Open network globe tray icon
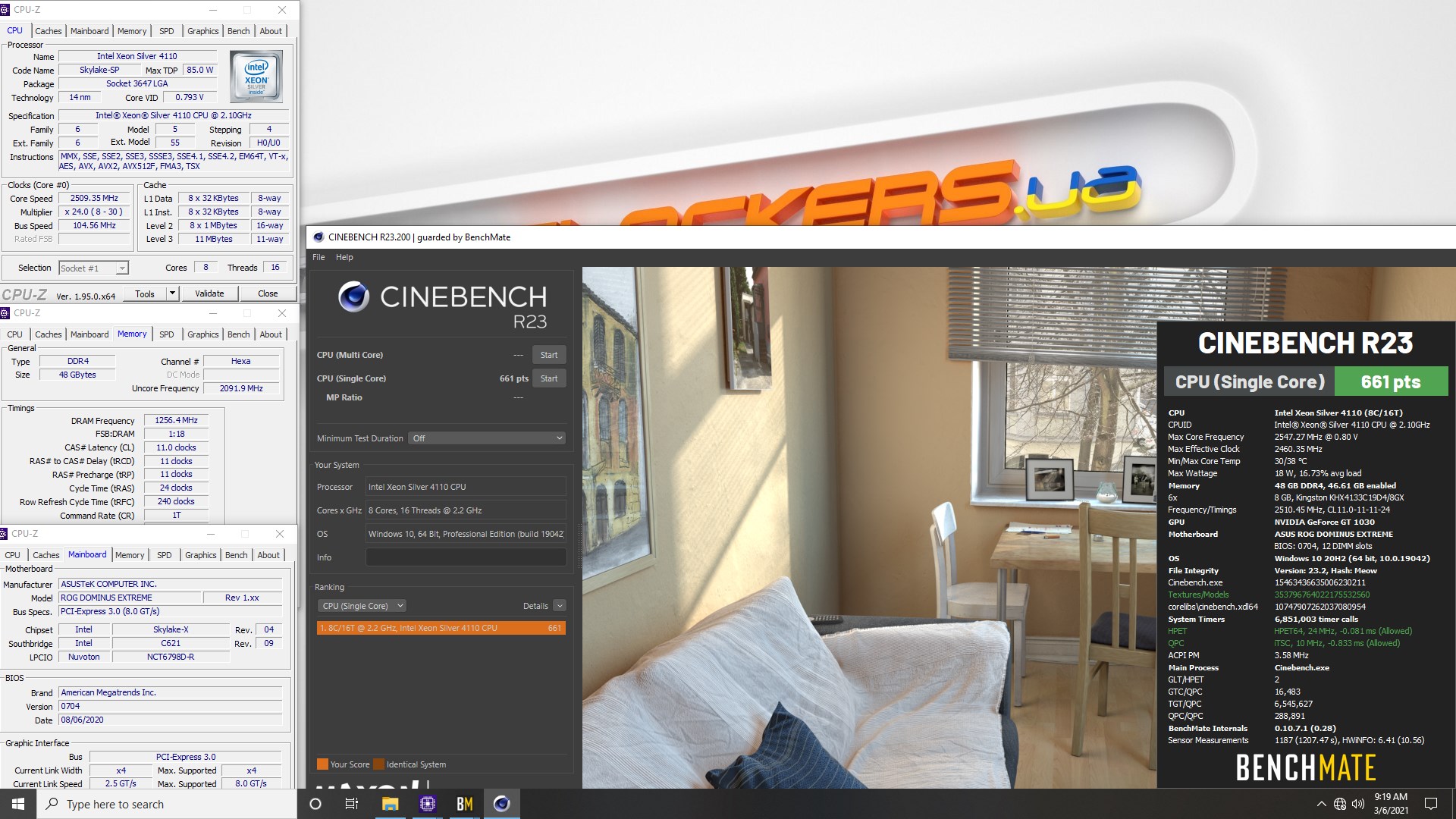1456x819 pixels. tap(1340, 804)
